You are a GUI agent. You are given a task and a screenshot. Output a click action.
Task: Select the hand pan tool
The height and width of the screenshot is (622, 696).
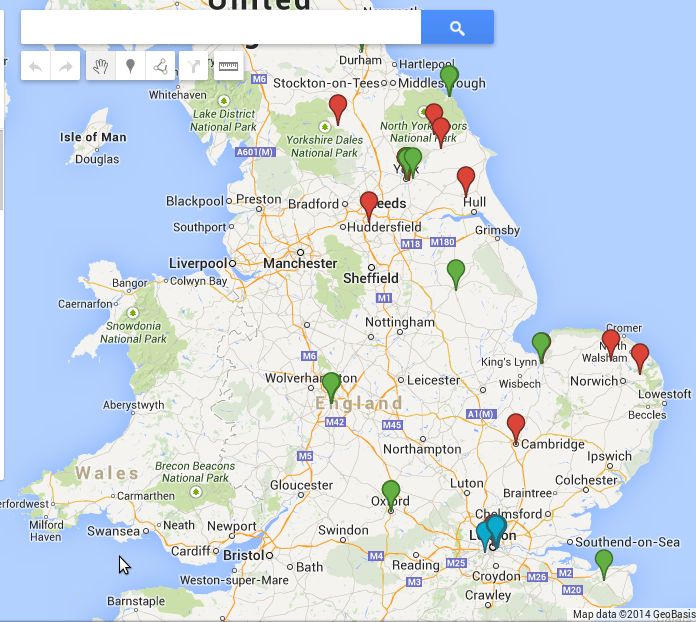101,66
